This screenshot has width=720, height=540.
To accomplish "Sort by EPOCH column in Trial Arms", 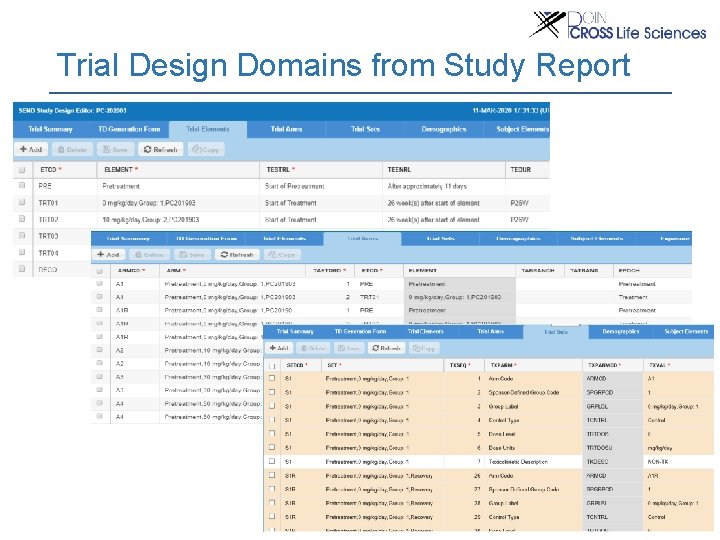I will (x=629, y=270).
